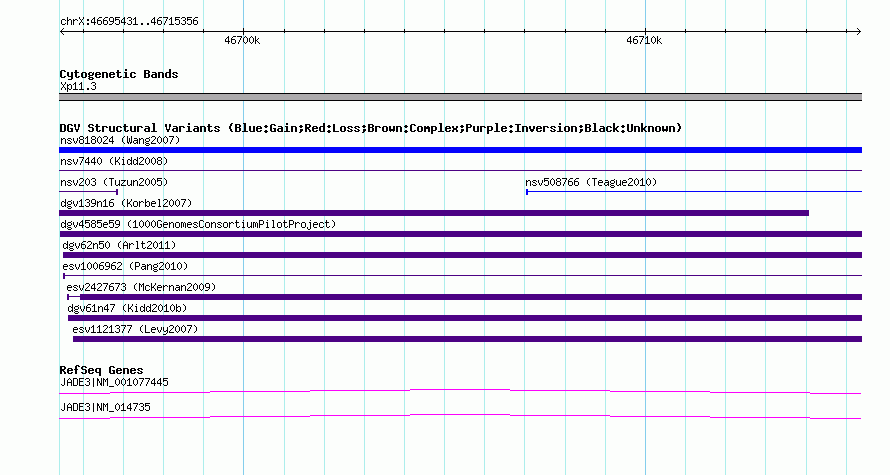Screen dimensions: 890x475
Task: Open the nsv818024 (Wang2007) variant label
Action: (120, 140)
